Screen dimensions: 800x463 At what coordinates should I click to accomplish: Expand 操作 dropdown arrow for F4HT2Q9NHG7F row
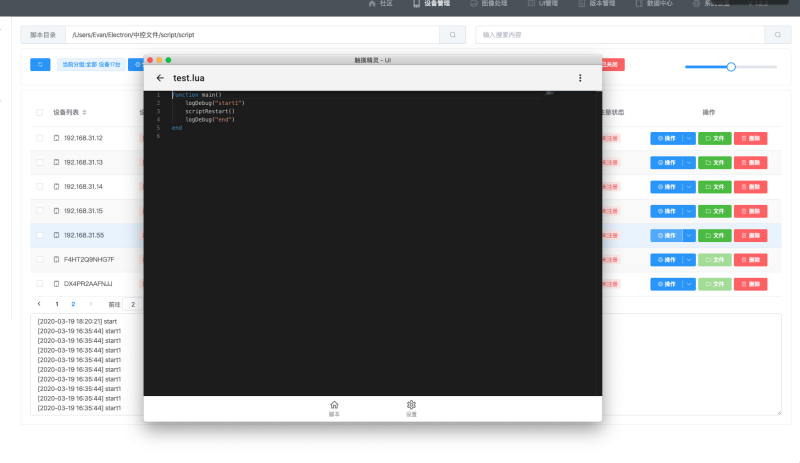[688, 260]
